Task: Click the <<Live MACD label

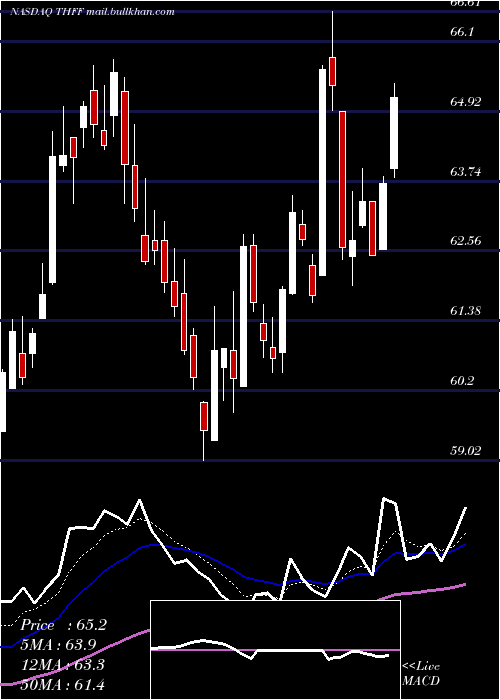Action: pyautogui.click(x=421, y=673)
